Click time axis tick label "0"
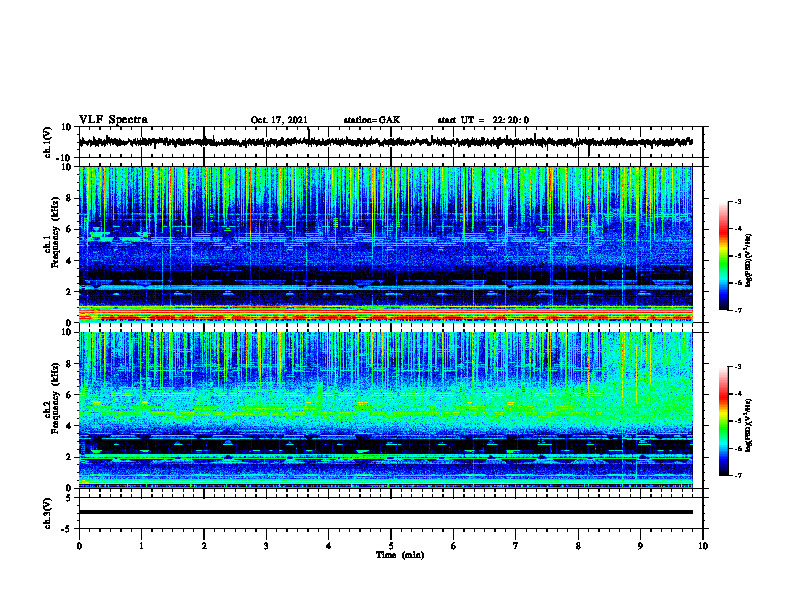792x612 pixels. click(79, 546)
